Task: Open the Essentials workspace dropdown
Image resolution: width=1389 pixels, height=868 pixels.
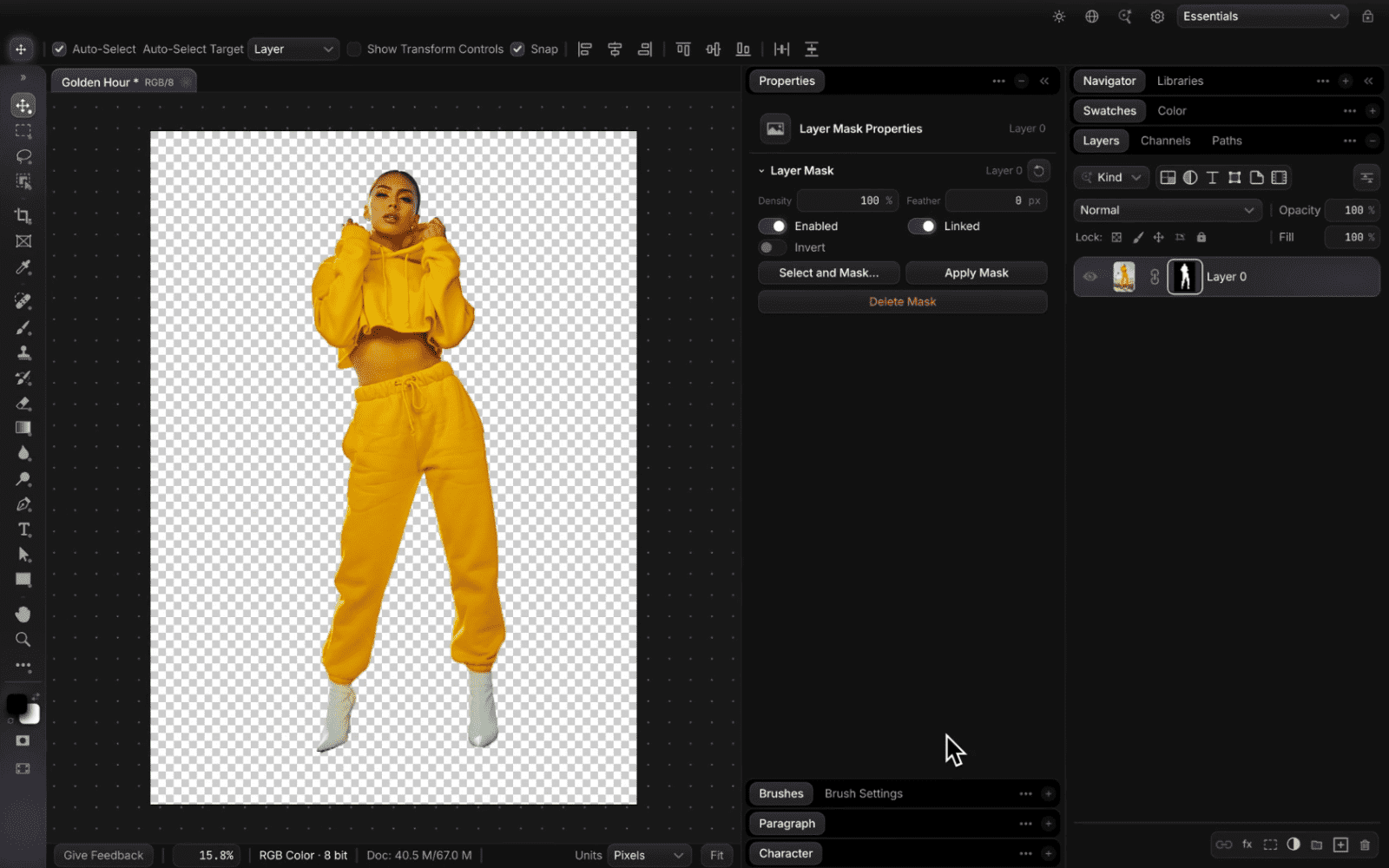Action: (1262, 16)
